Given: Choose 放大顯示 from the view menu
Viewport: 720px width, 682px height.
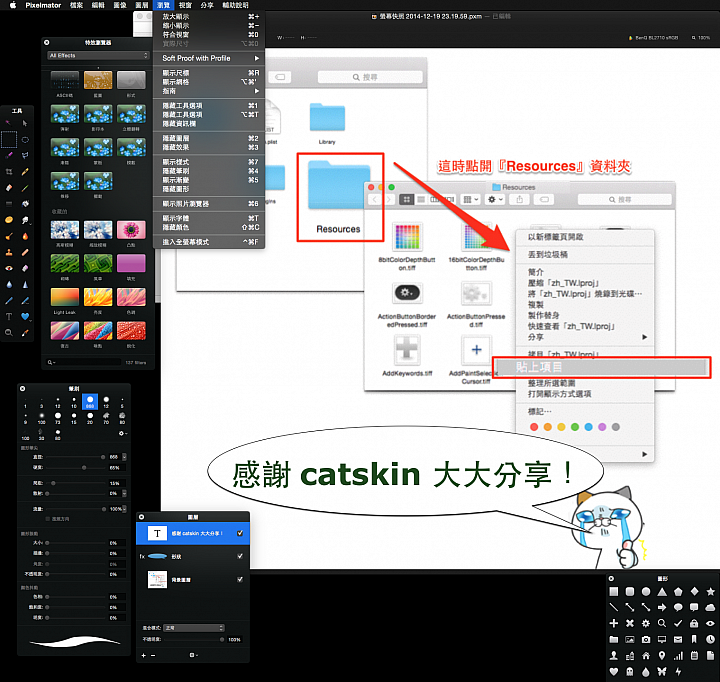Looking at the screenshot, I should click(209, 17).
